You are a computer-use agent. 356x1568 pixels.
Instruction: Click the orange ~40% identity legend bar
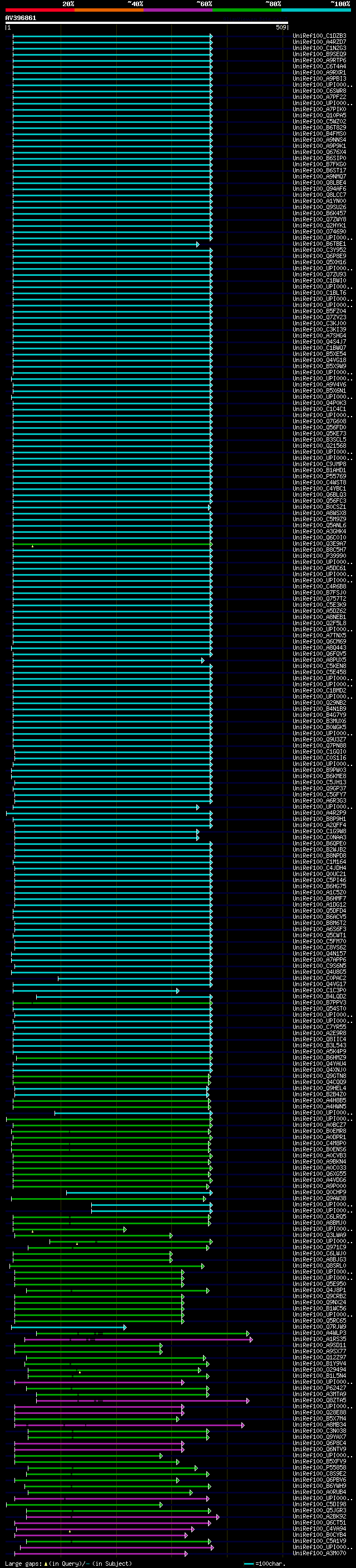pyautogui.click(x=108, y=10)
